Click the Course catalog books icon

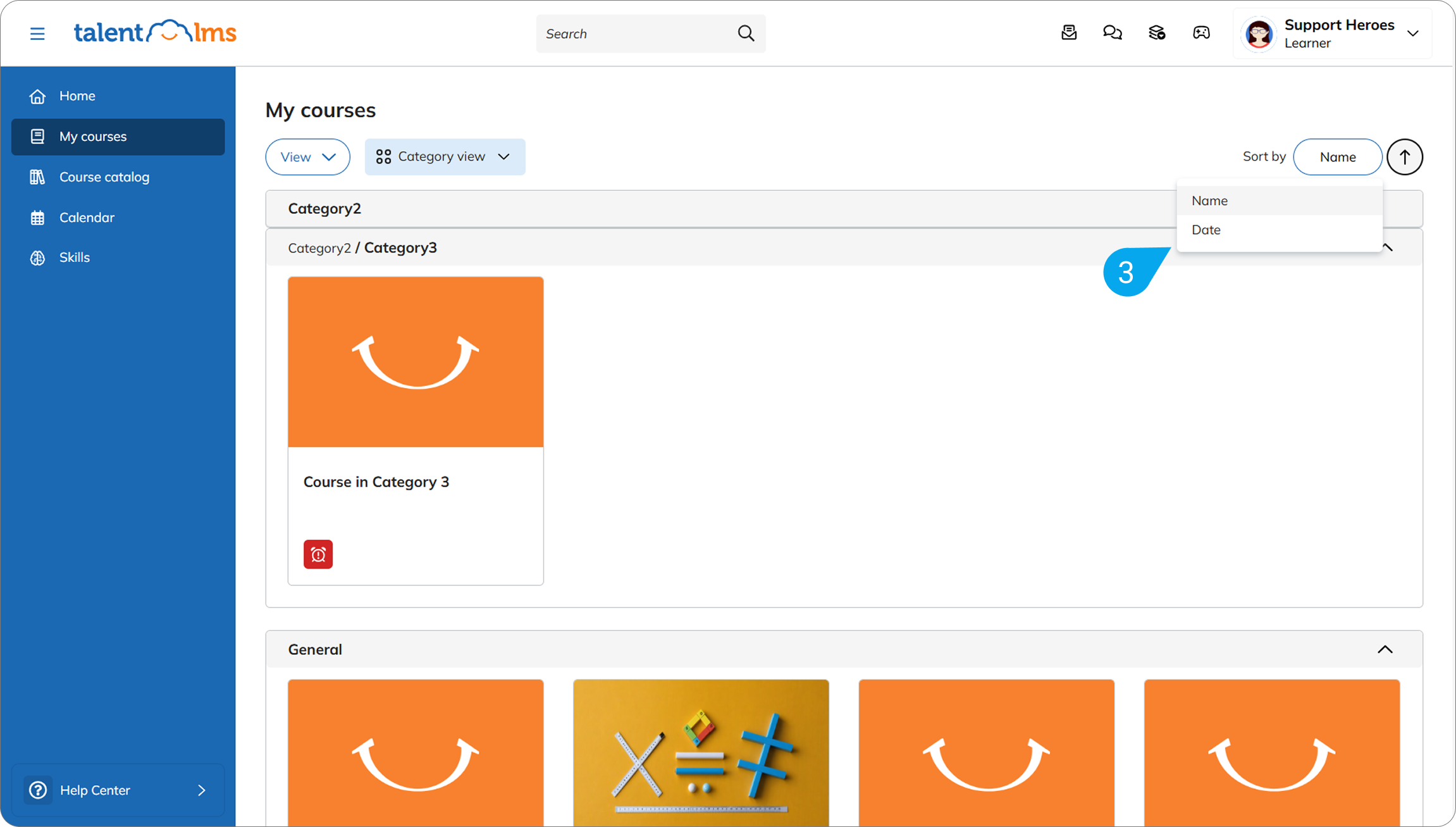coord(37,177)
